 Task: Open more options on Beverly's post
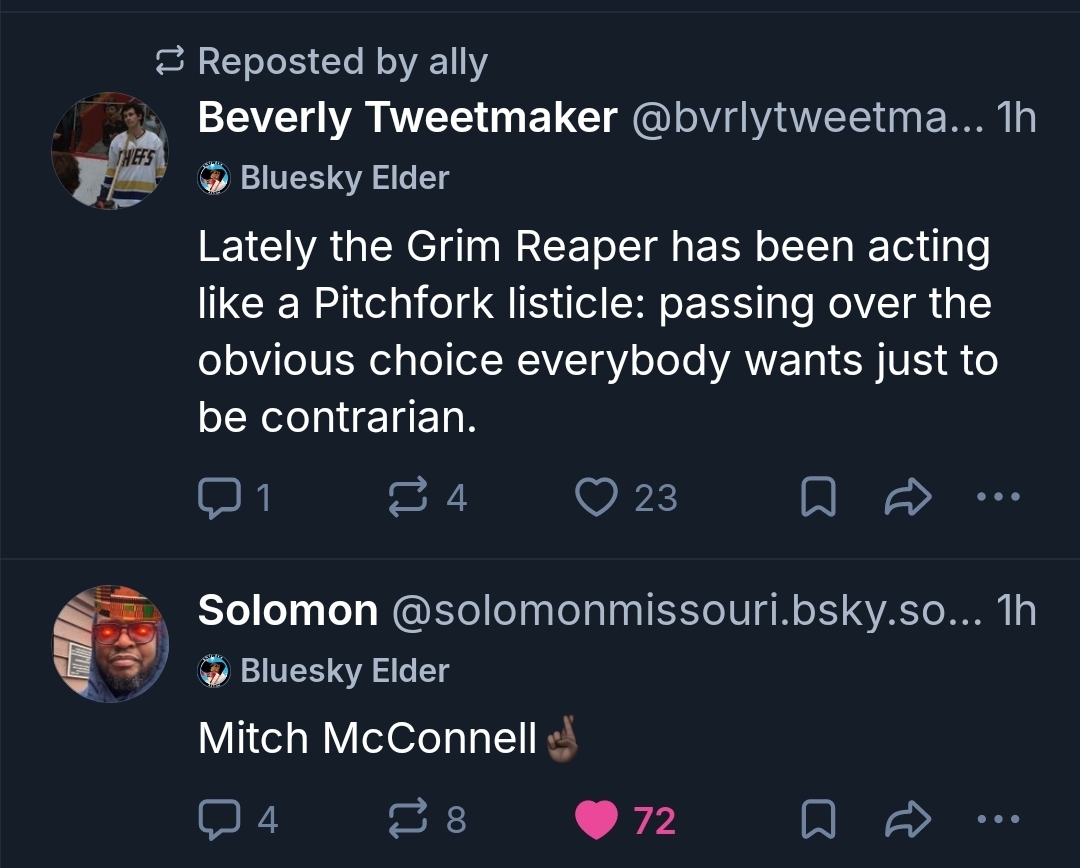(999, 497)
